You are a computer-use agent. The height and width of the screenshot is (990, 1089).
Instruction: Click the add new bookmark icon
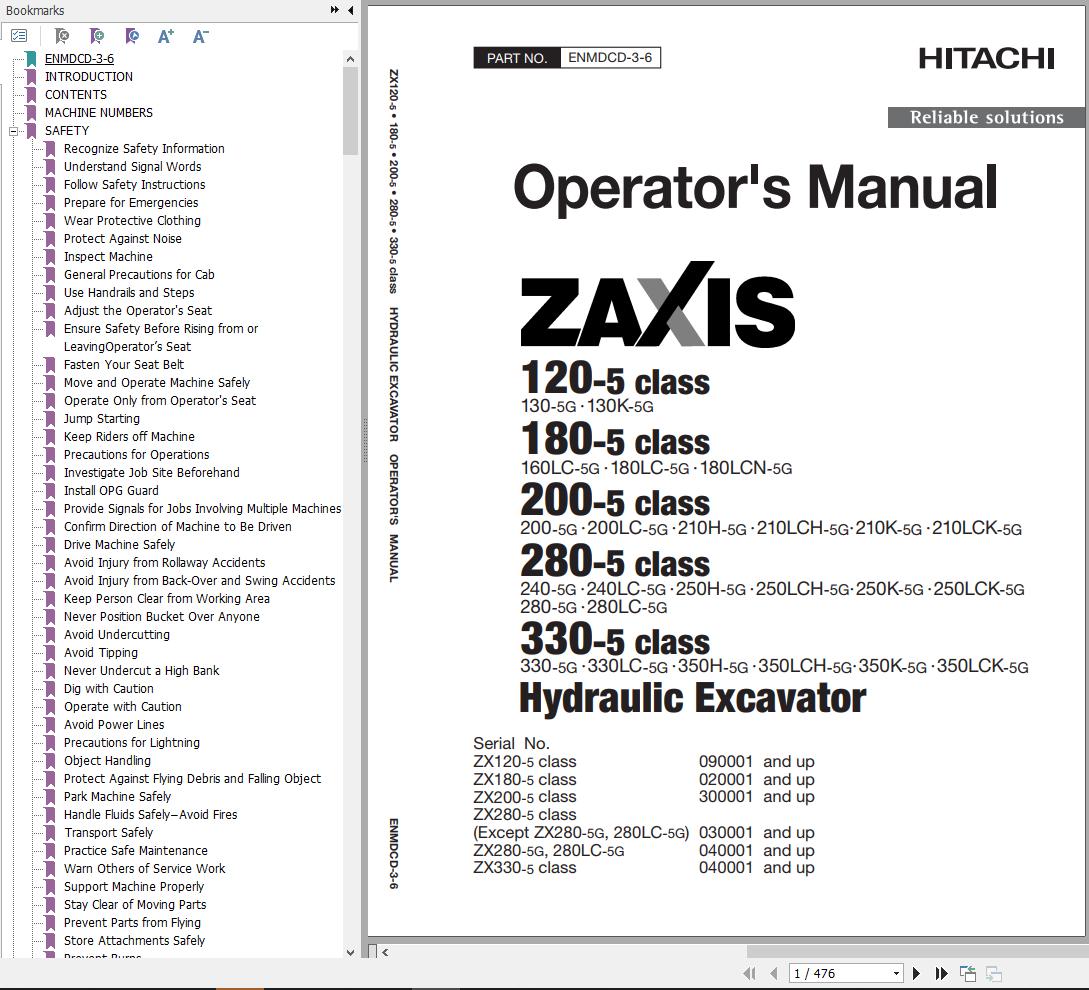pos(97,35)
